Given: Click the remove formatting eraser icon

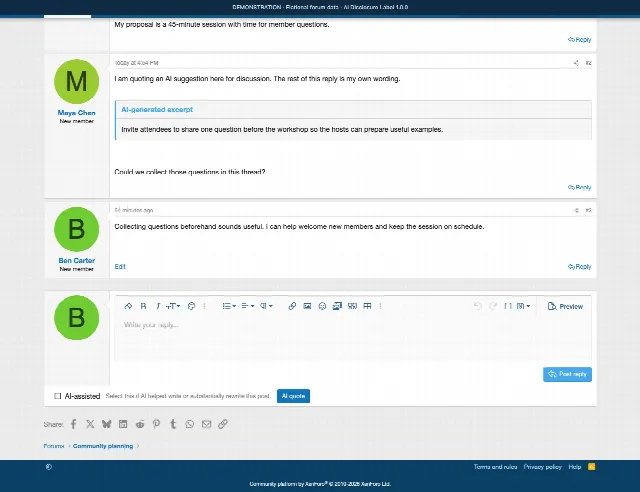Looking at the screenshot, I should pos(128,306).
